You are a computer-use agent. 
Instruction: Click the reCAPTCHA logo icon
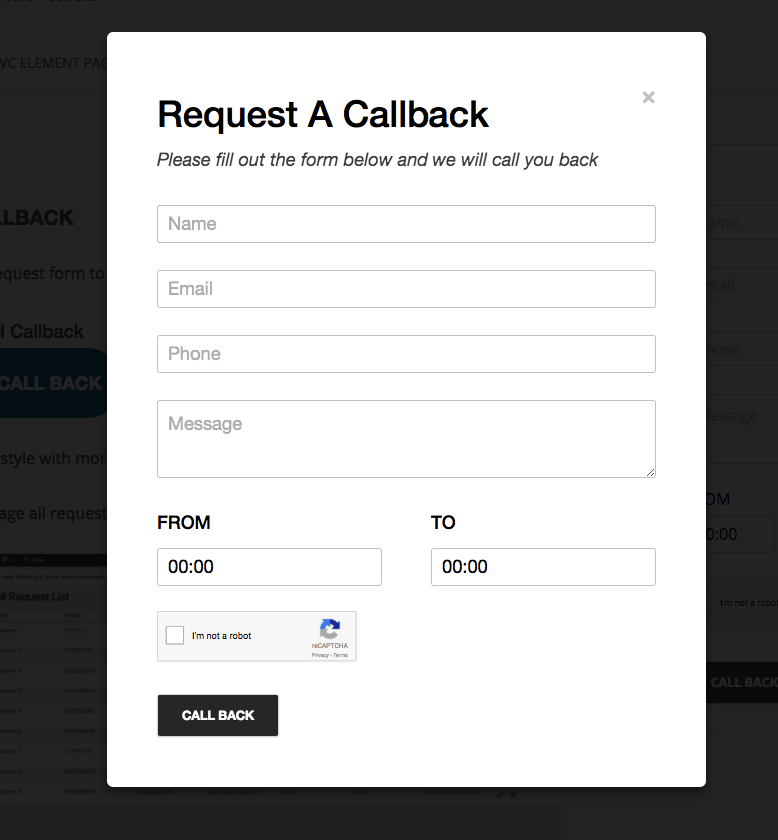[x=330, y=629]
